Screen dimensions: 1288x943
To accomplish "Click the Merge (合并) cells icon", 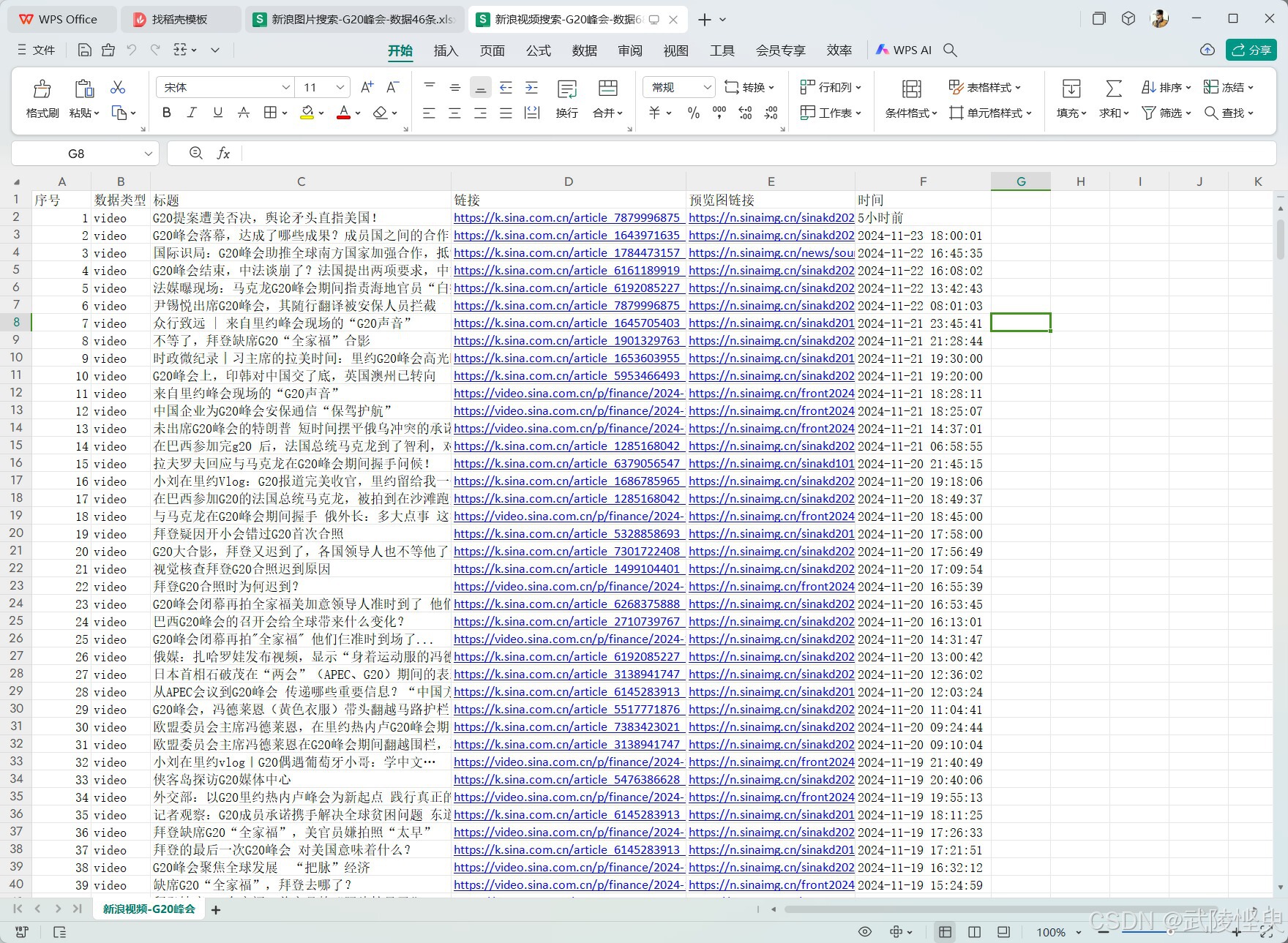I will [607, 89].
